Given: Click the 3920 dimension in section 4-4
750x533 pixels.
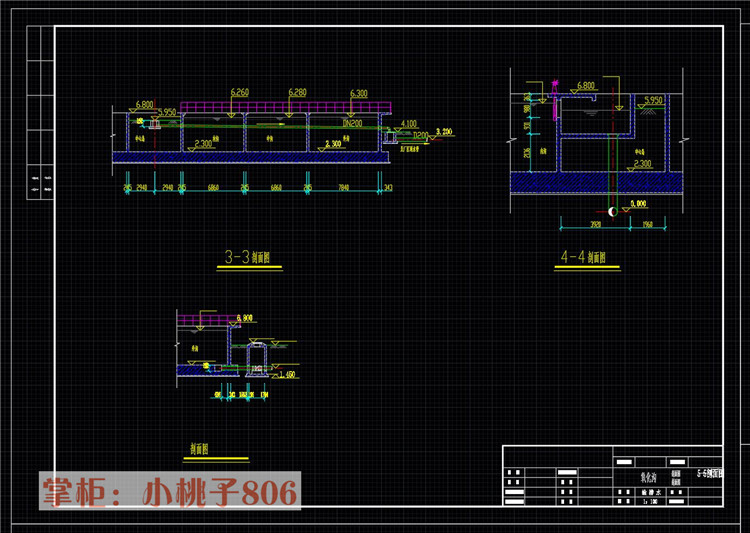Looking at the screenshot, I should [596, 224].
